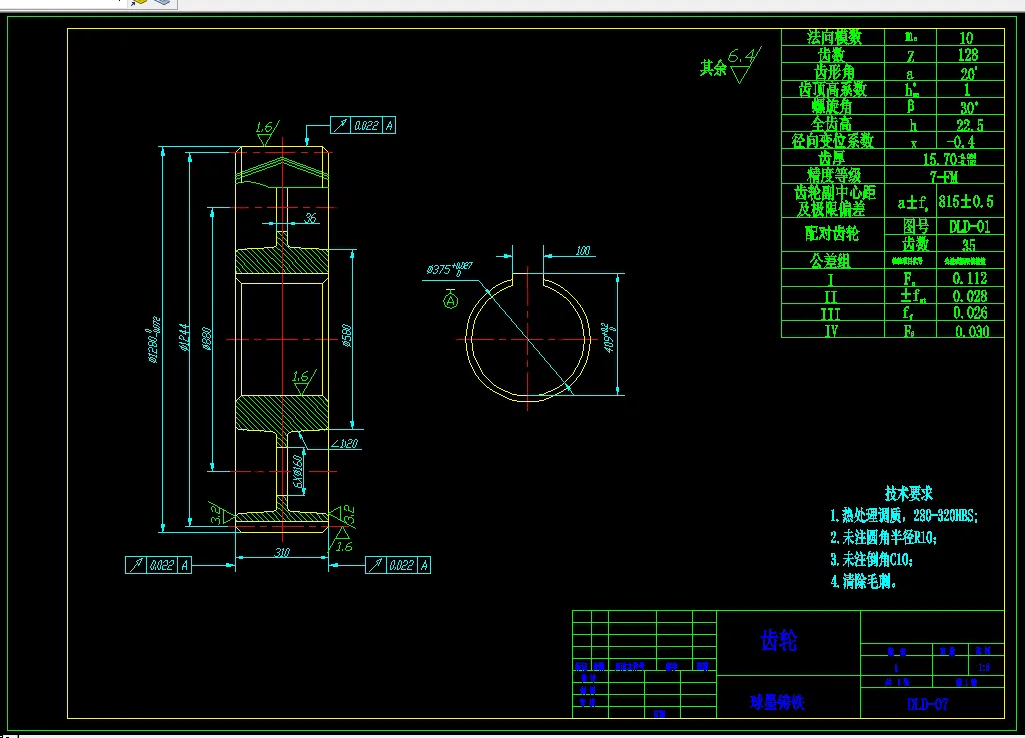The image size is (1025, 738).
Task: Click the 法向模数 label in parameter table
Action: [x=833, y=37]
